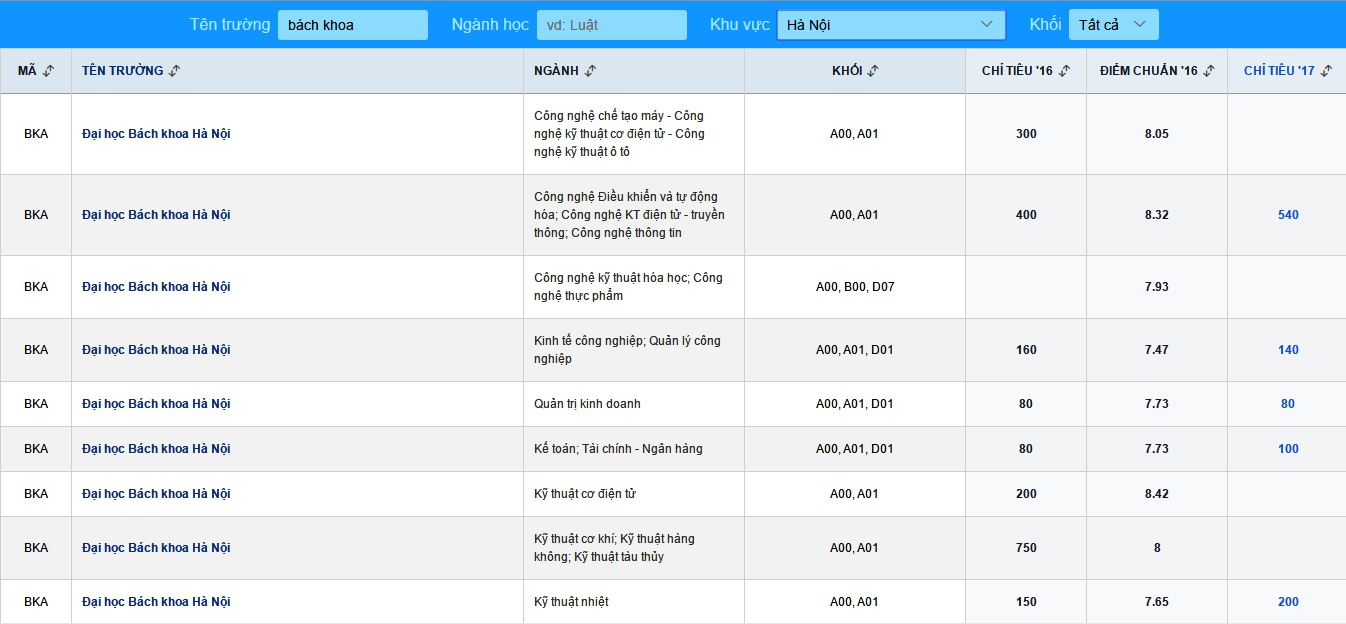Click the ĐIỂM CHUẨN '16 header label
The image size is (1346, 624).
click(1148, 71)
